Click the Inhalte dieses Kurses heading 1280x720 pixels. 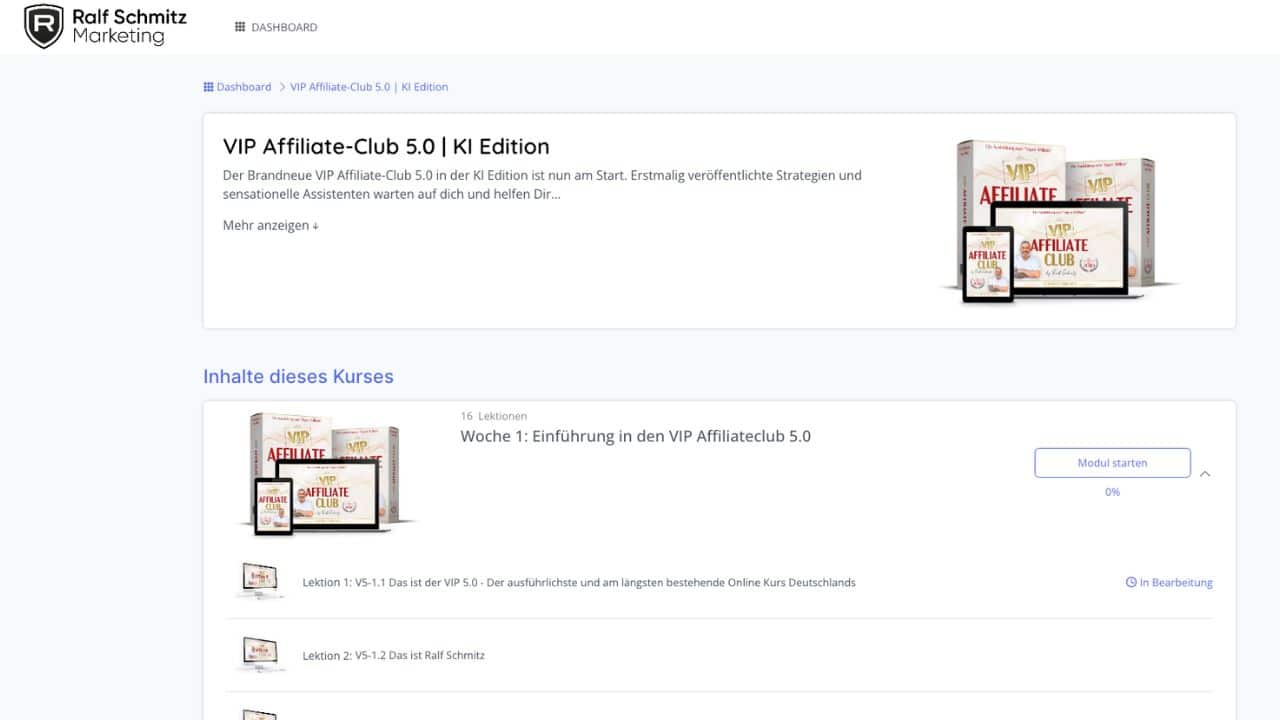(298, 377)
